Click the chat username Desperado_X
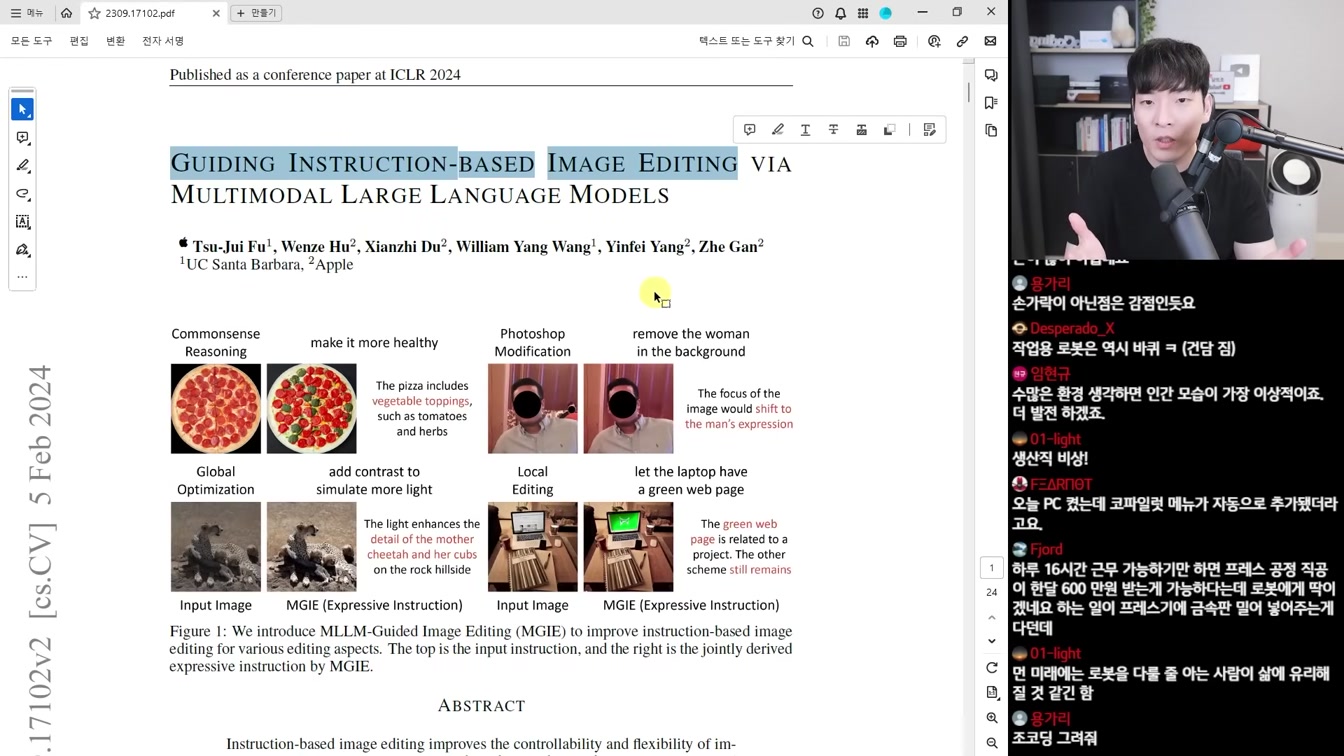1344x756 pixels. pos(1072,328)
